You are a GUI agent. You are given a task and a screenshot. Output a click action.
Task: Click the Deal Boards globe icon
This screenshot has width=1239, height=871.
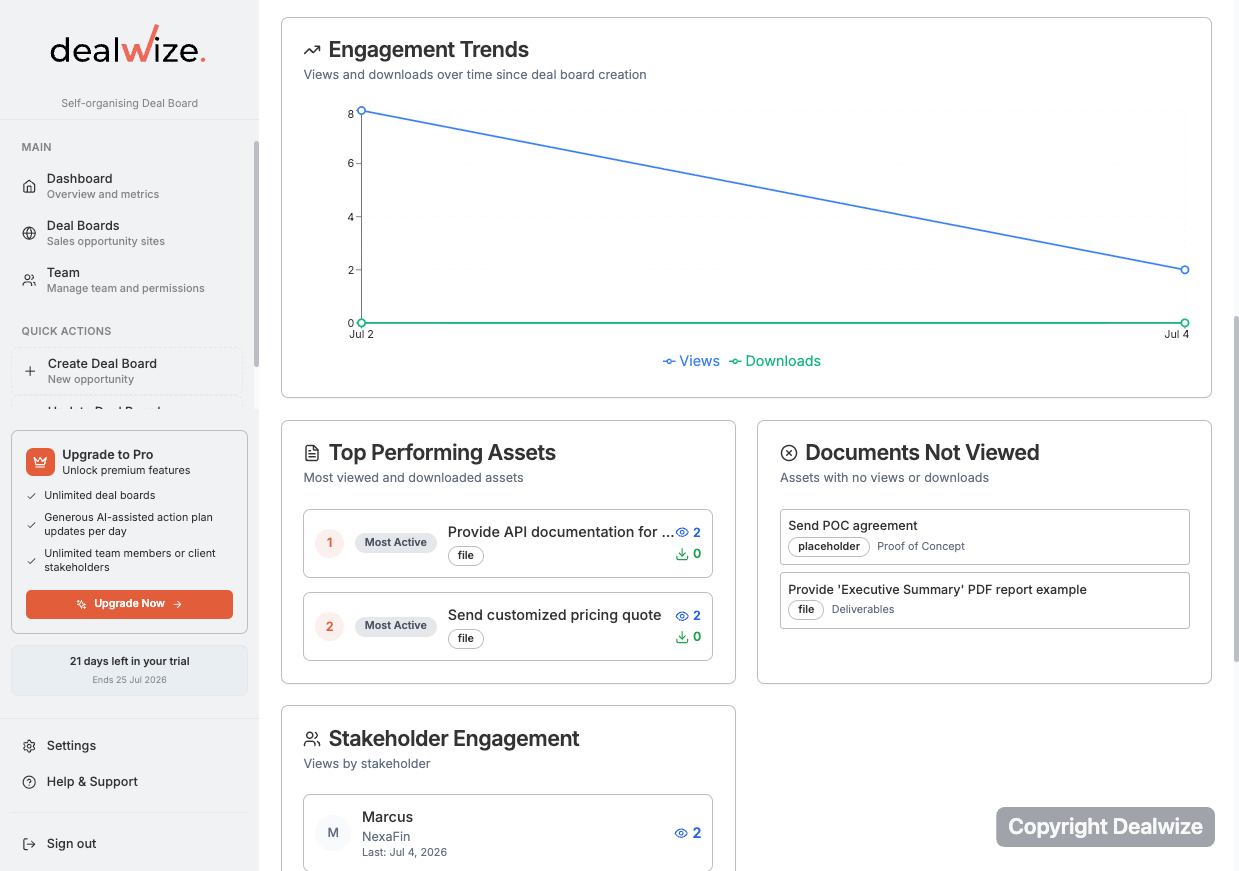point(29,233)
